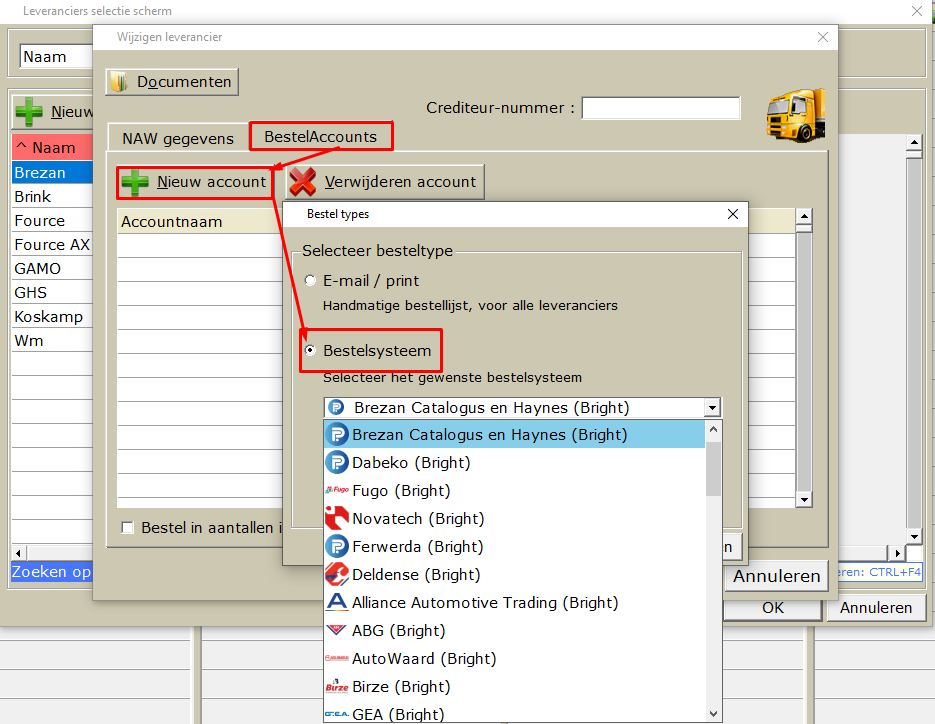Choose Ferwerda (Bright) from the list
The width and height of the screenshot is (935, 724).
[x=515, y=546]
